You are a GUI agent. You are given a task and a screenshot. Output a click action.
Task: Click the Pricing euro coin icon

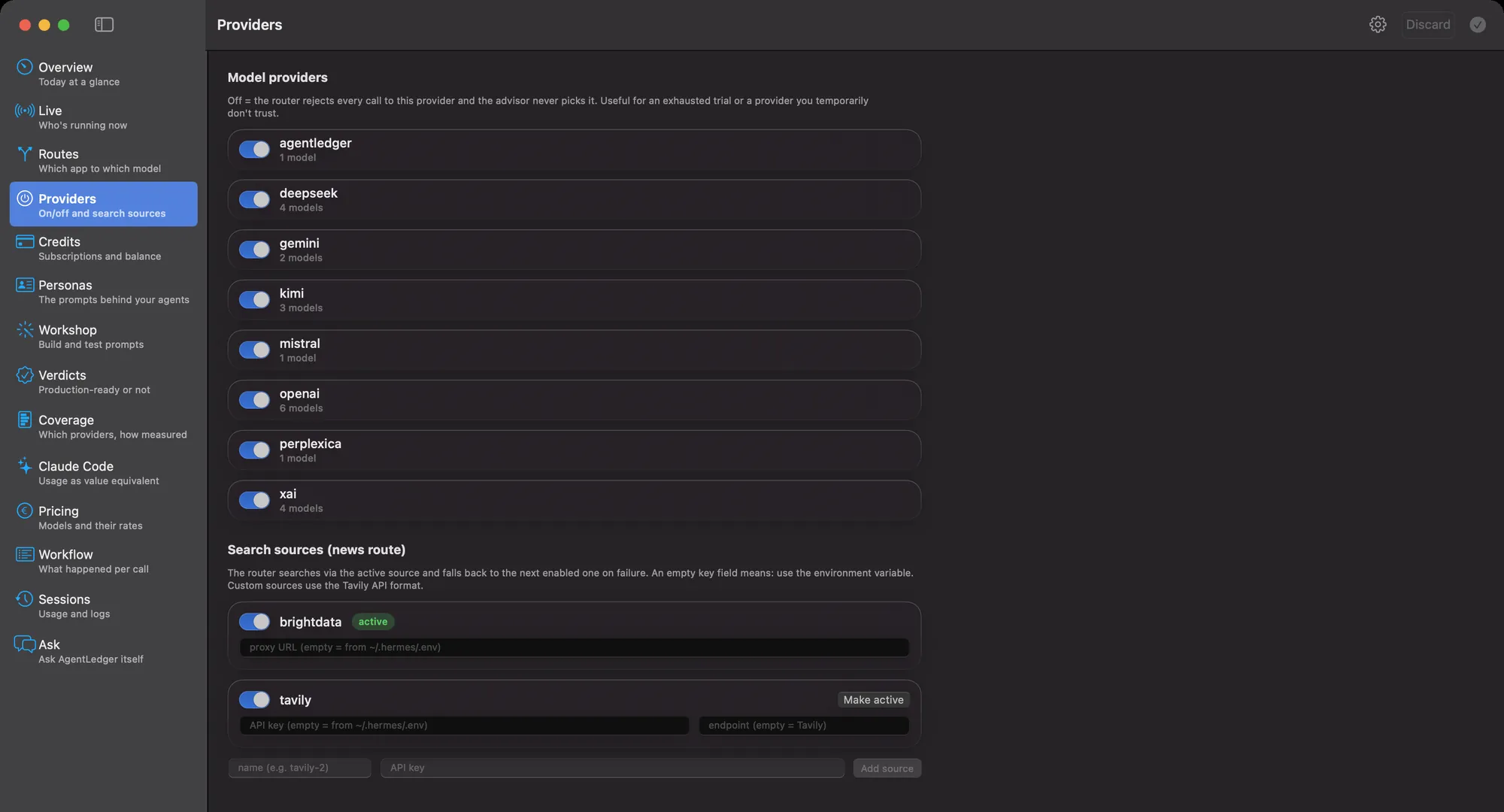pos(25,511)
